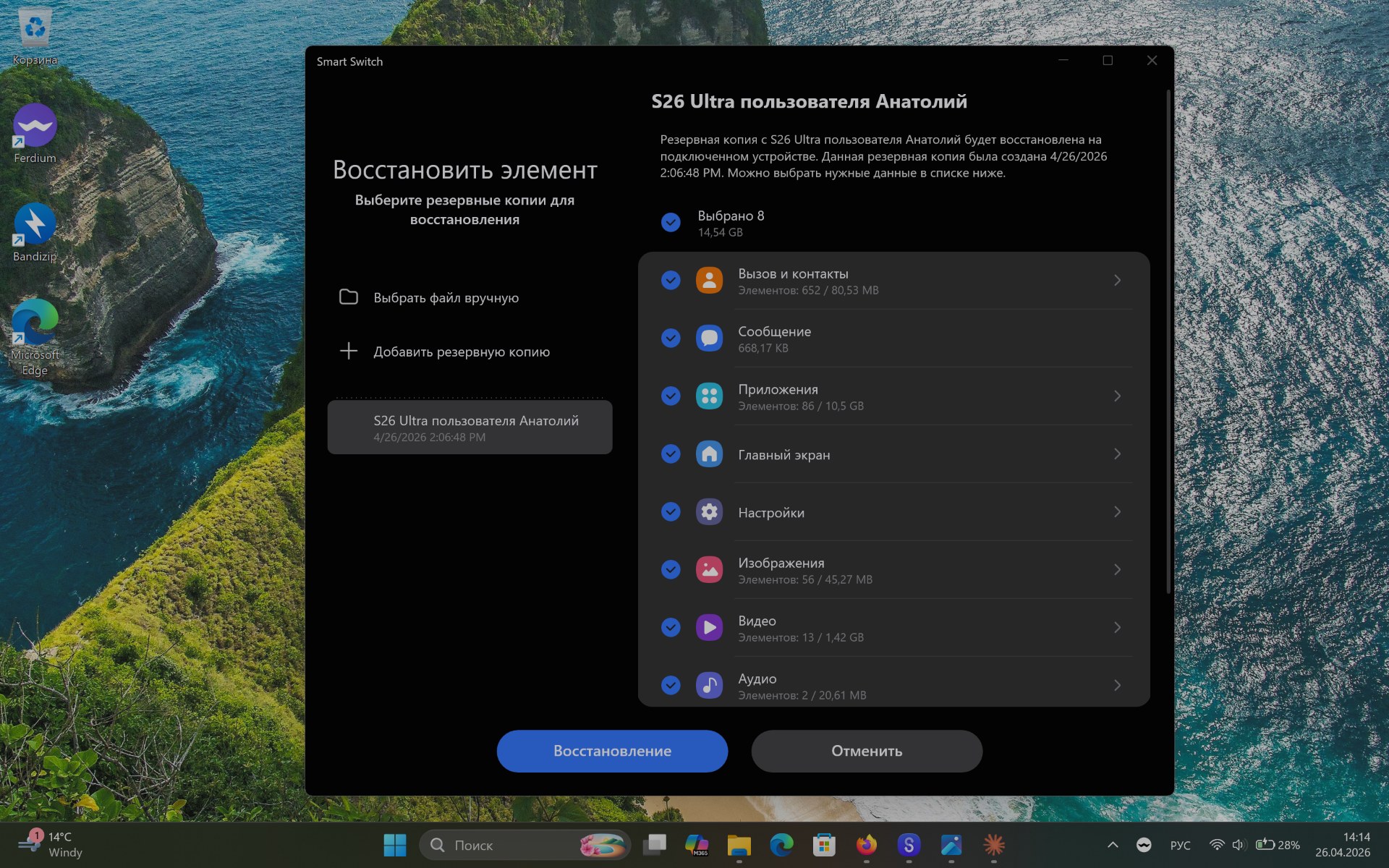Choose 'Добавить резервную копию' option
This screenshot has height=868, width=1389.
[x=461, y=352]
